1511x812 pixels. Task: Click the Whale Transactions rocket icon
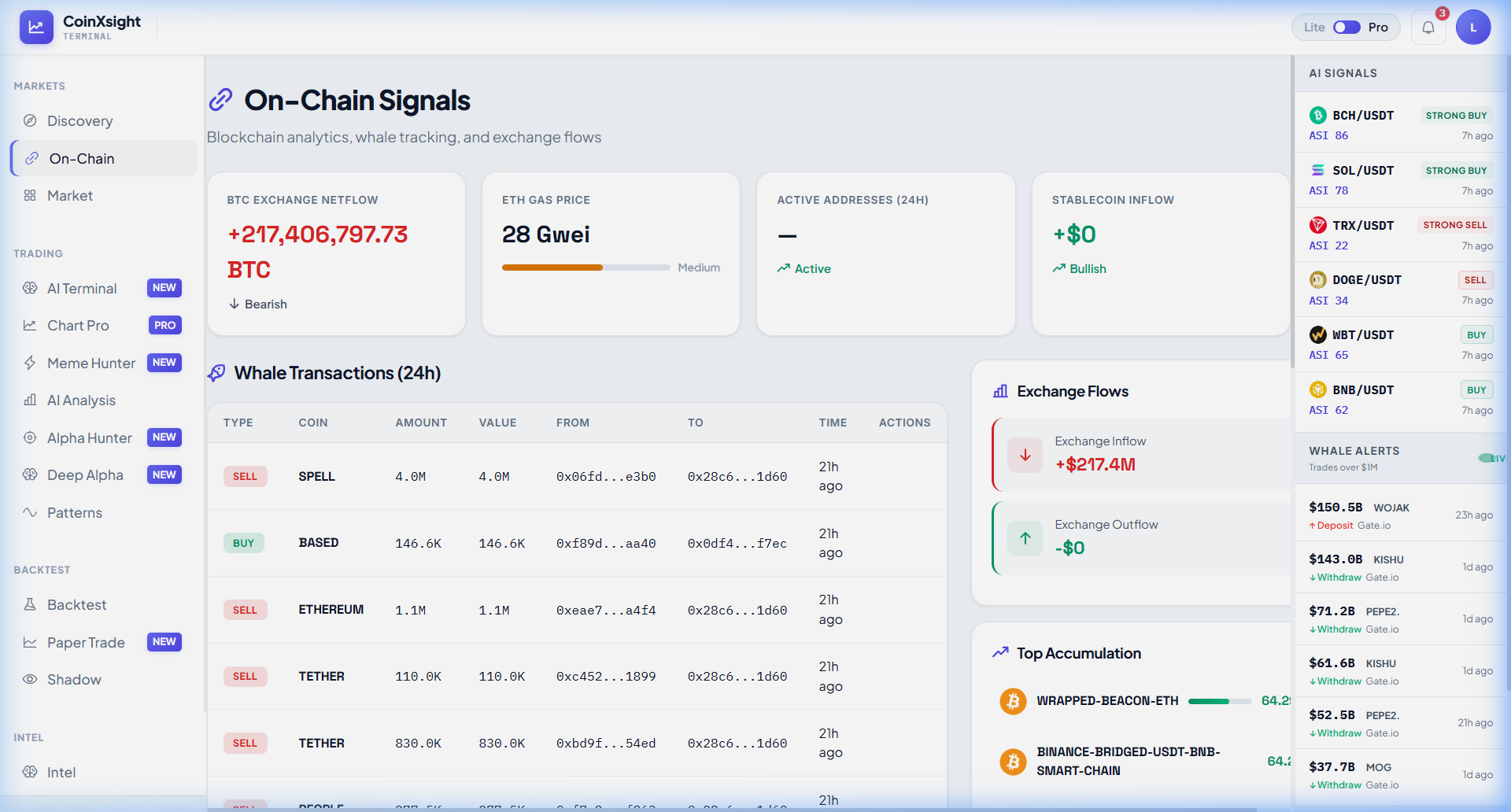[216, 373]
